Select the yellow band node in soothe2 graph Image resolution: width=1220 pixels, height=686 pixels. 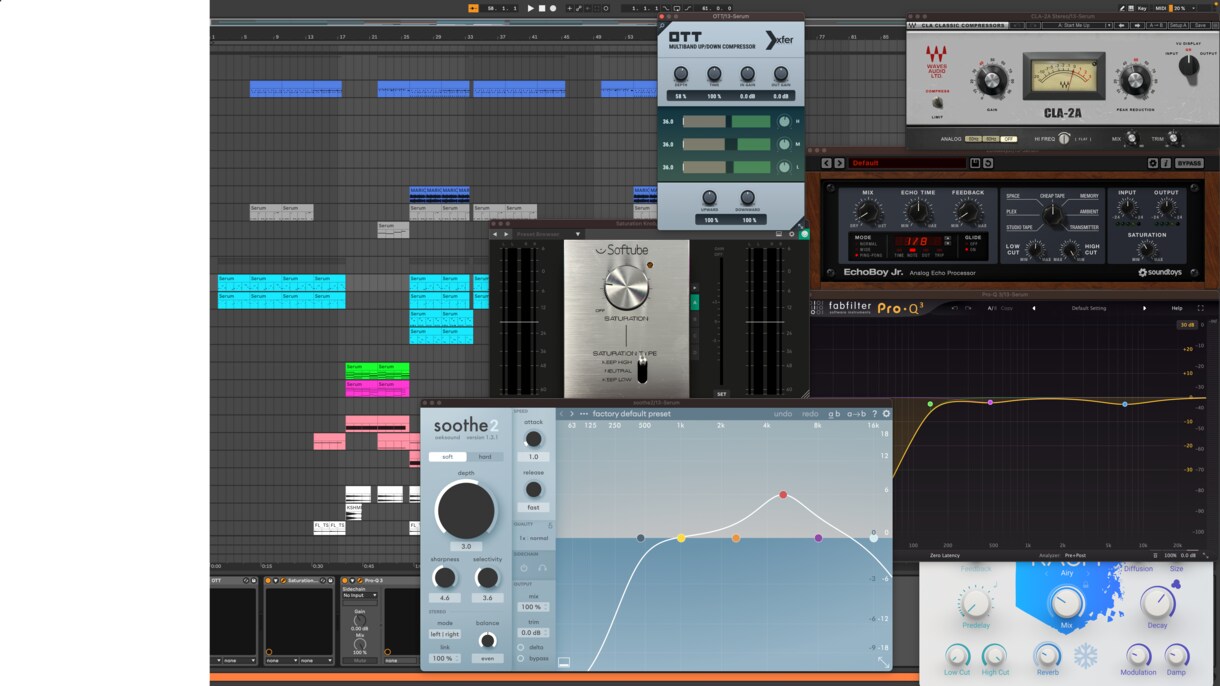click(x=681, y=538)
